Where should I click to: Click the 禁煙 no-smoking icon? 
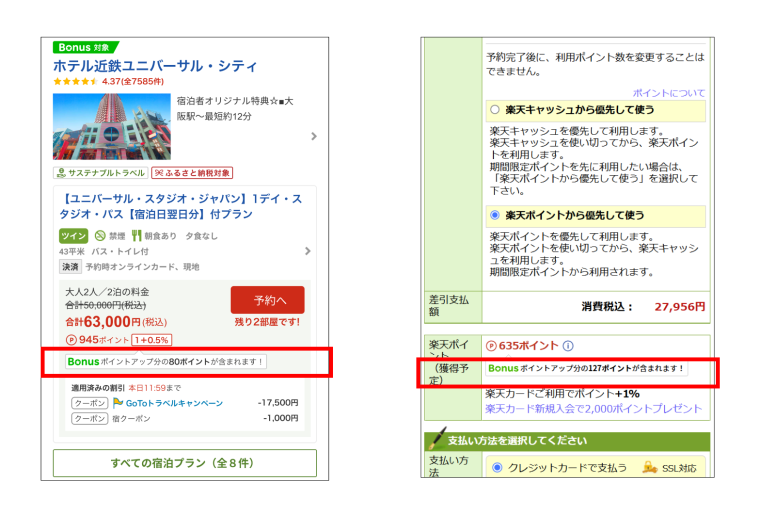(100, 236)
